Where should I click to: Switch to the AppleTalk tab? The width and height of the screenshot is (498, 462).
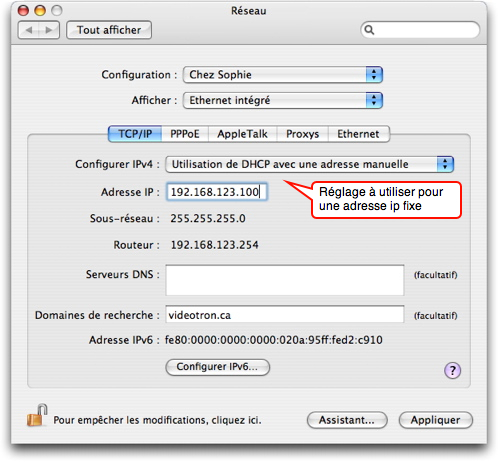pos(242,134)
